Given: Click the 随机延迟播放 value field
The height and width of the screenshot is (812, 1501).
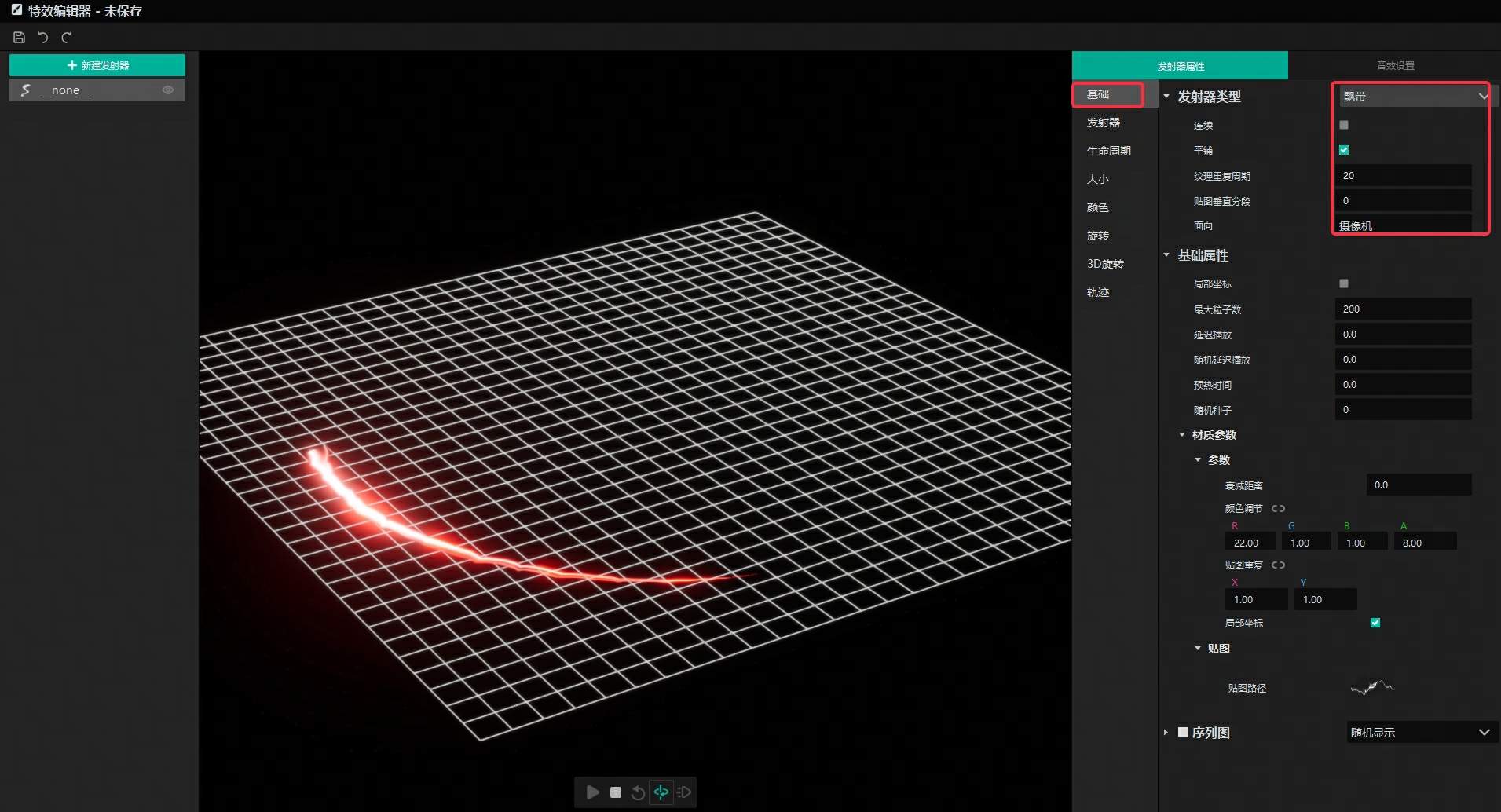Looking at the screenshot, I should click(x=1403, y=360).
